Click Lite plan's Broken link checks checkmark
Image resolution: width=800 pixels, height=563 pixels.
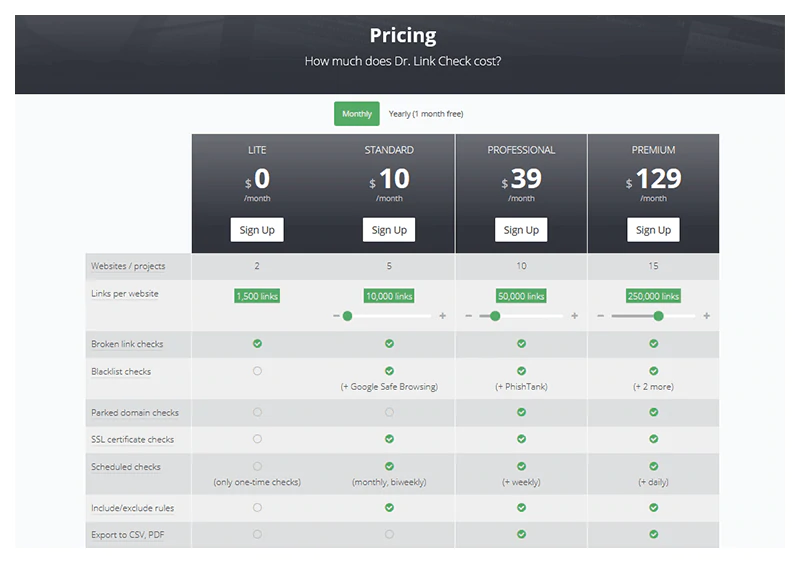click(x=257, y=343)
